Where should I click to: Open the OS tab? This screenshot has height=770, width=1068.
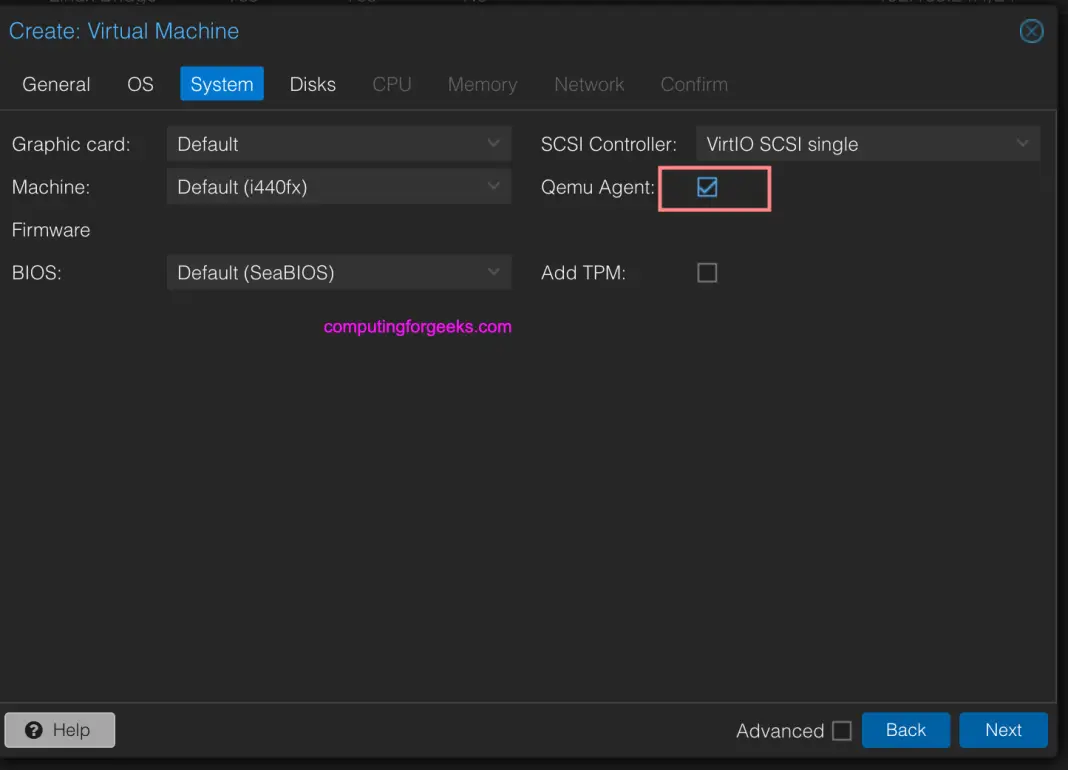click(140, 84)
